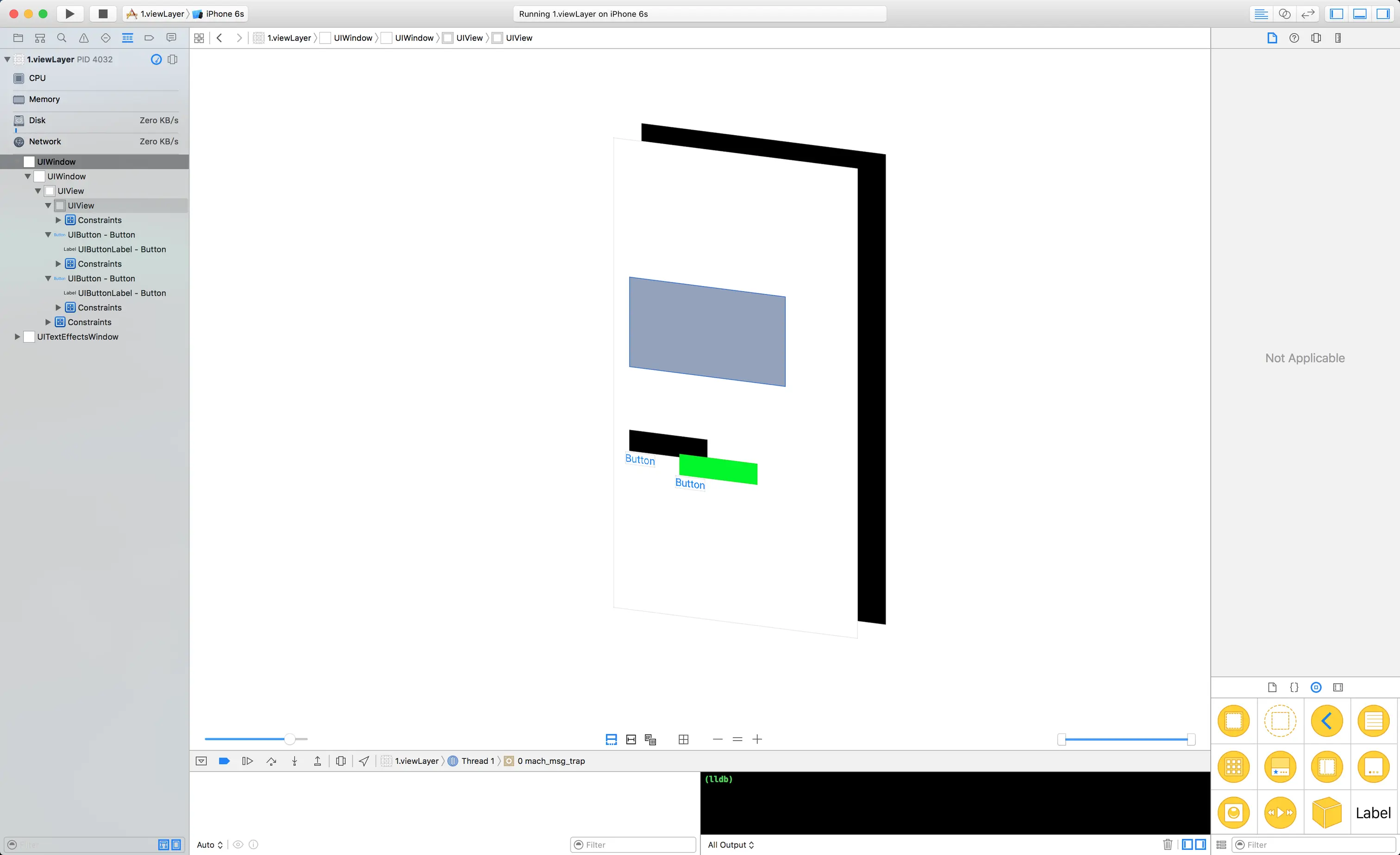The image size is (1400, 855).
Task: Click the Show clipped content icon
Action: 612,739
